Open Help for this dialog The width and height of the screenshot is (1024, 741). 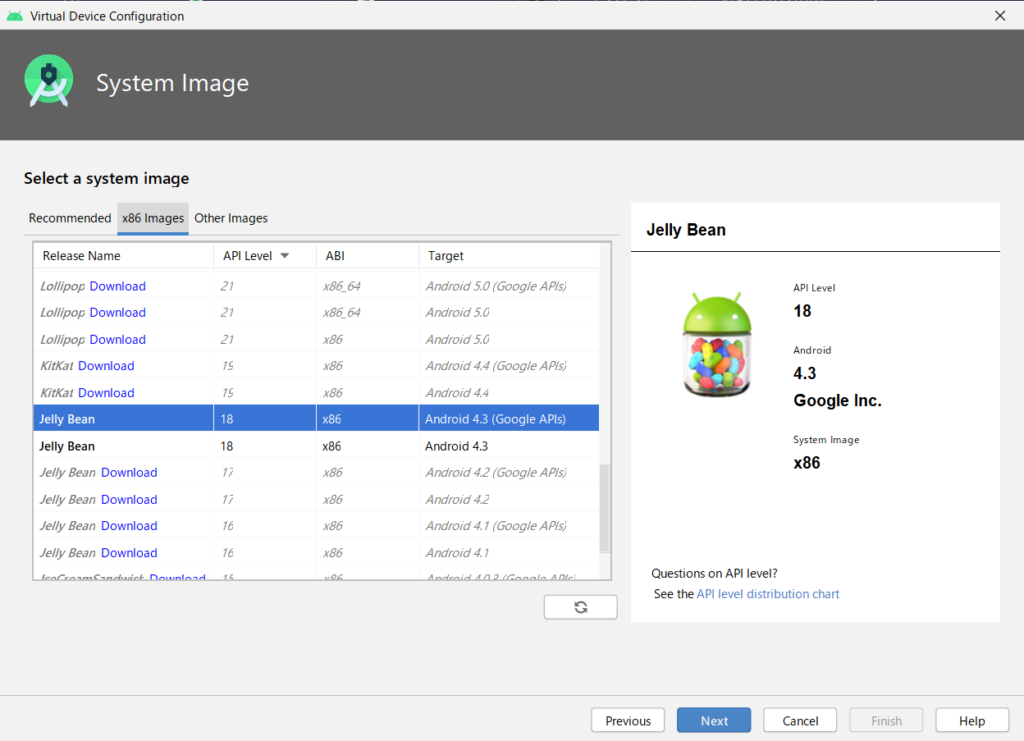[971, 720]
